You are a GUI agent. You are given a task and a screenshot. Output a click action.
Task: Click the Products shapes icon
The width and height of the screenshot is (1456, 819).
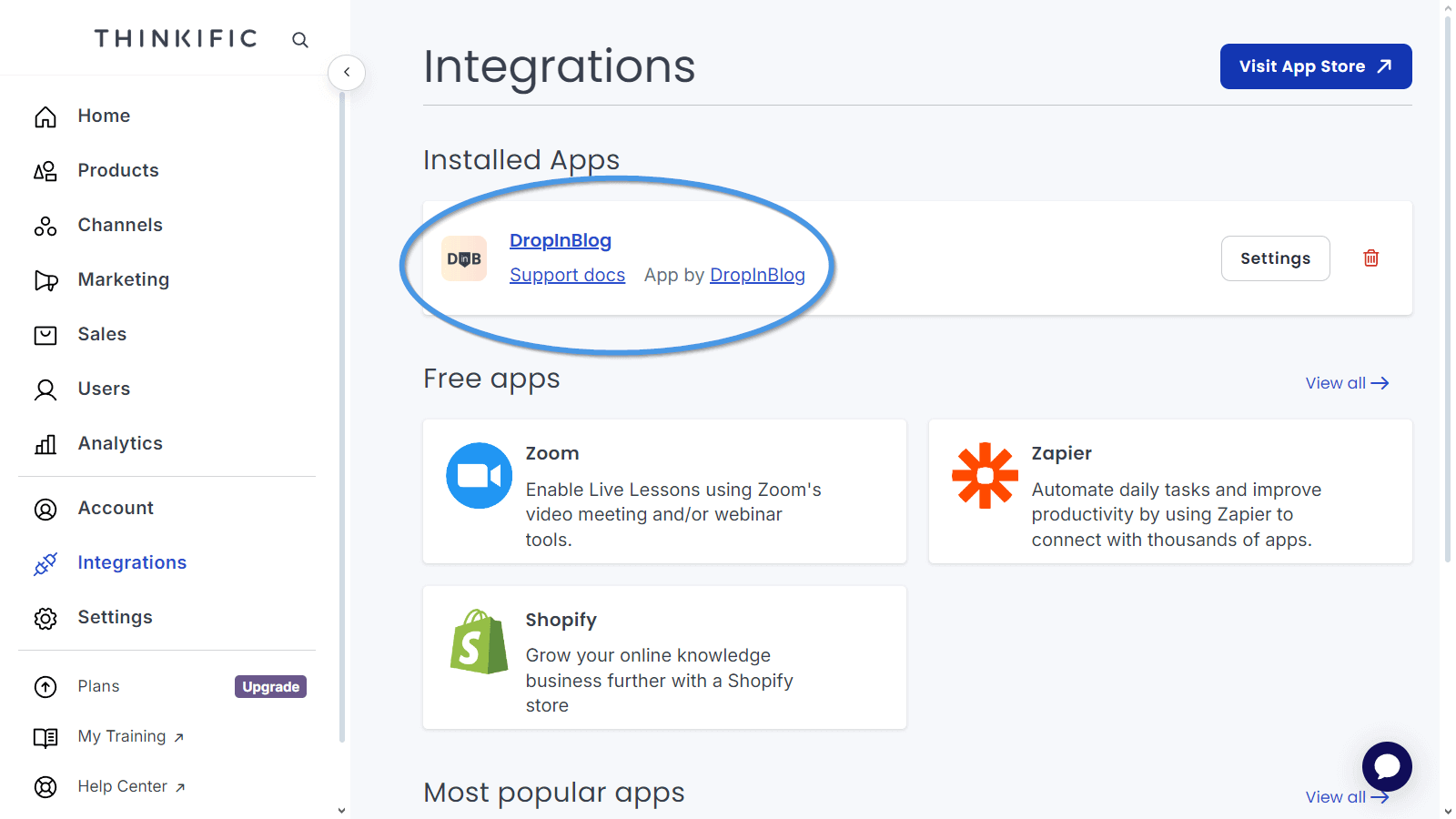point(45,171)
